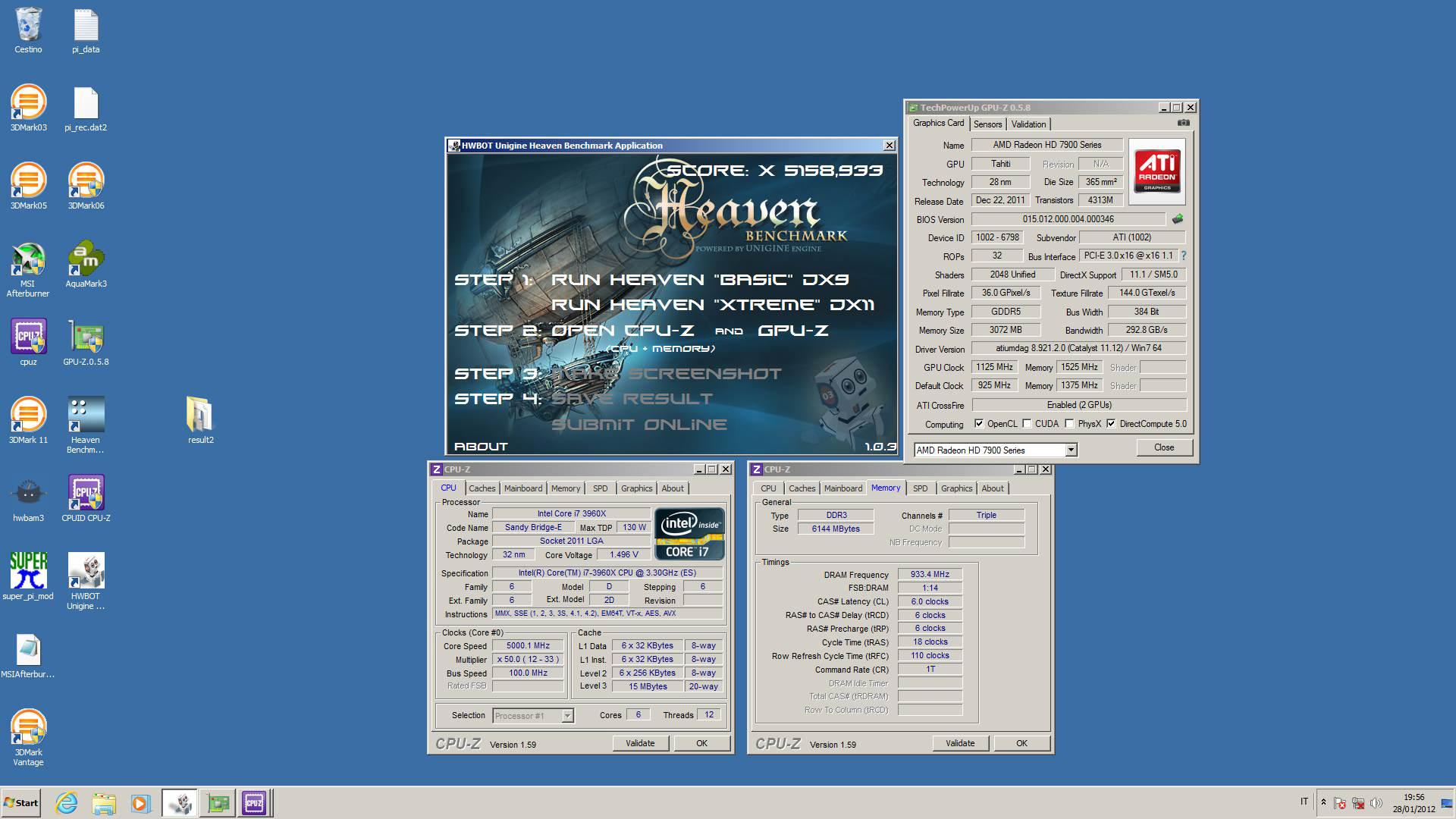
Task: Open Mainboard tab in left CPU-Z window
Action: tap(523, 488)
